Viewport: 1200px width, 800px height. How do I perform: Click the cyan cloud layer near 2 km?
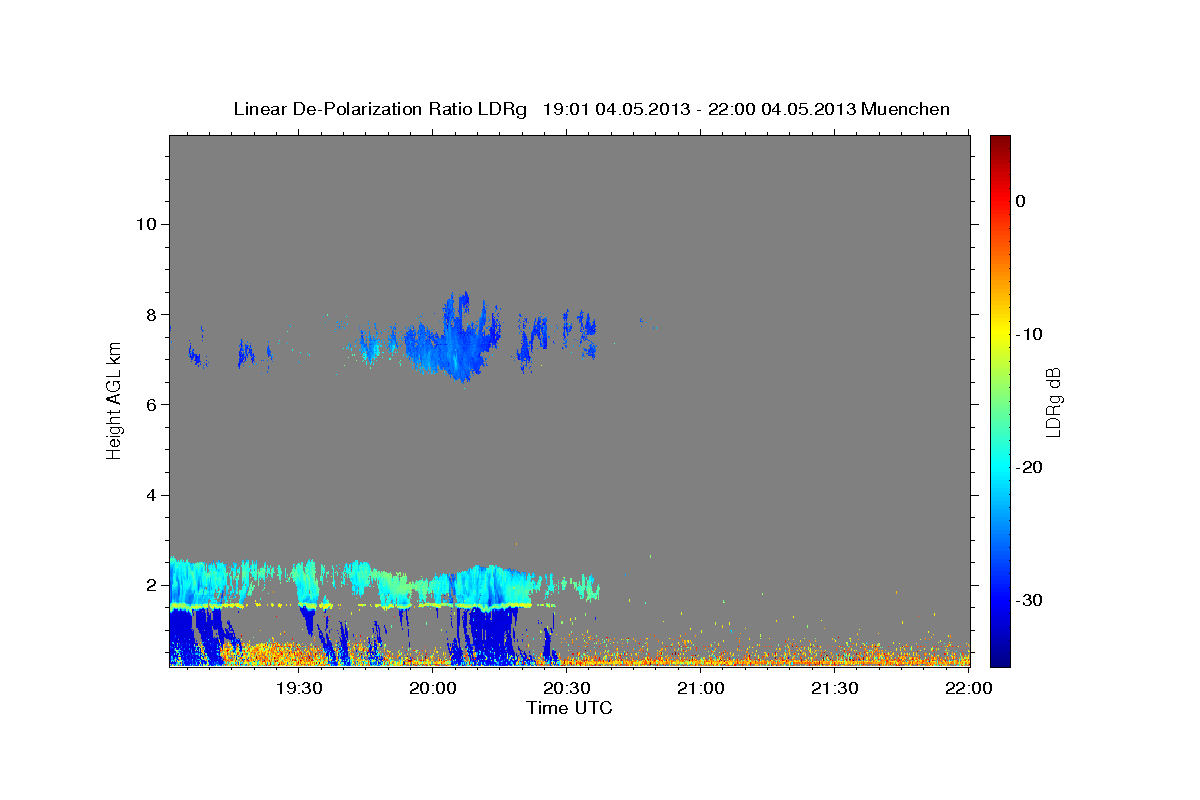tap(383, 582)
